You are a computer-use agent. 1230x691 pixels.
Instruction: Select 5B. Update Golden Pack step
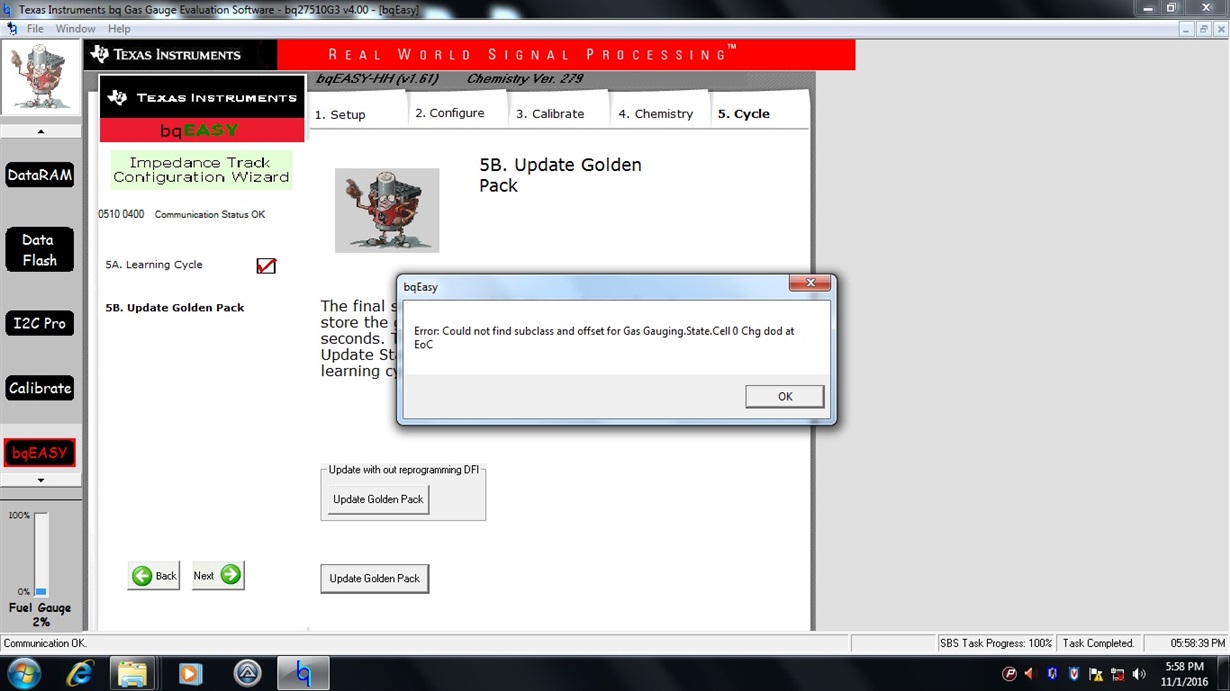(175, 308)
